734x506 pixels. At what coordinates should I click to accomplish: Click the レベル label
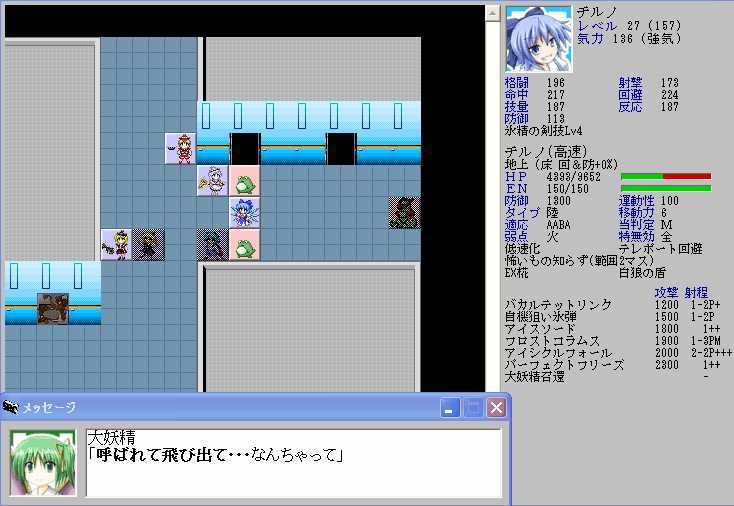click(x=597, y=26)
